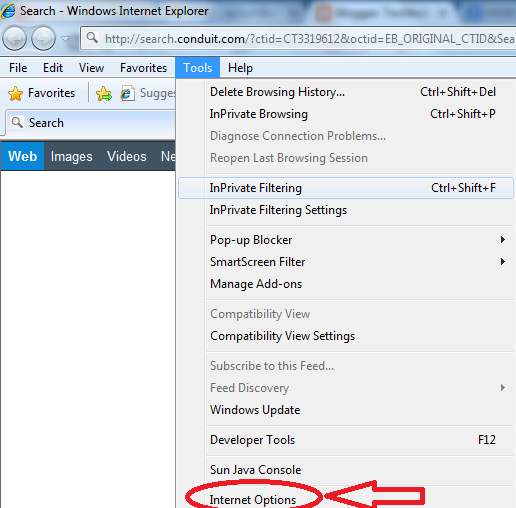Click the Internet Explorer title bar logo
This screenshot has height=508, width=516.
point(8,10)
